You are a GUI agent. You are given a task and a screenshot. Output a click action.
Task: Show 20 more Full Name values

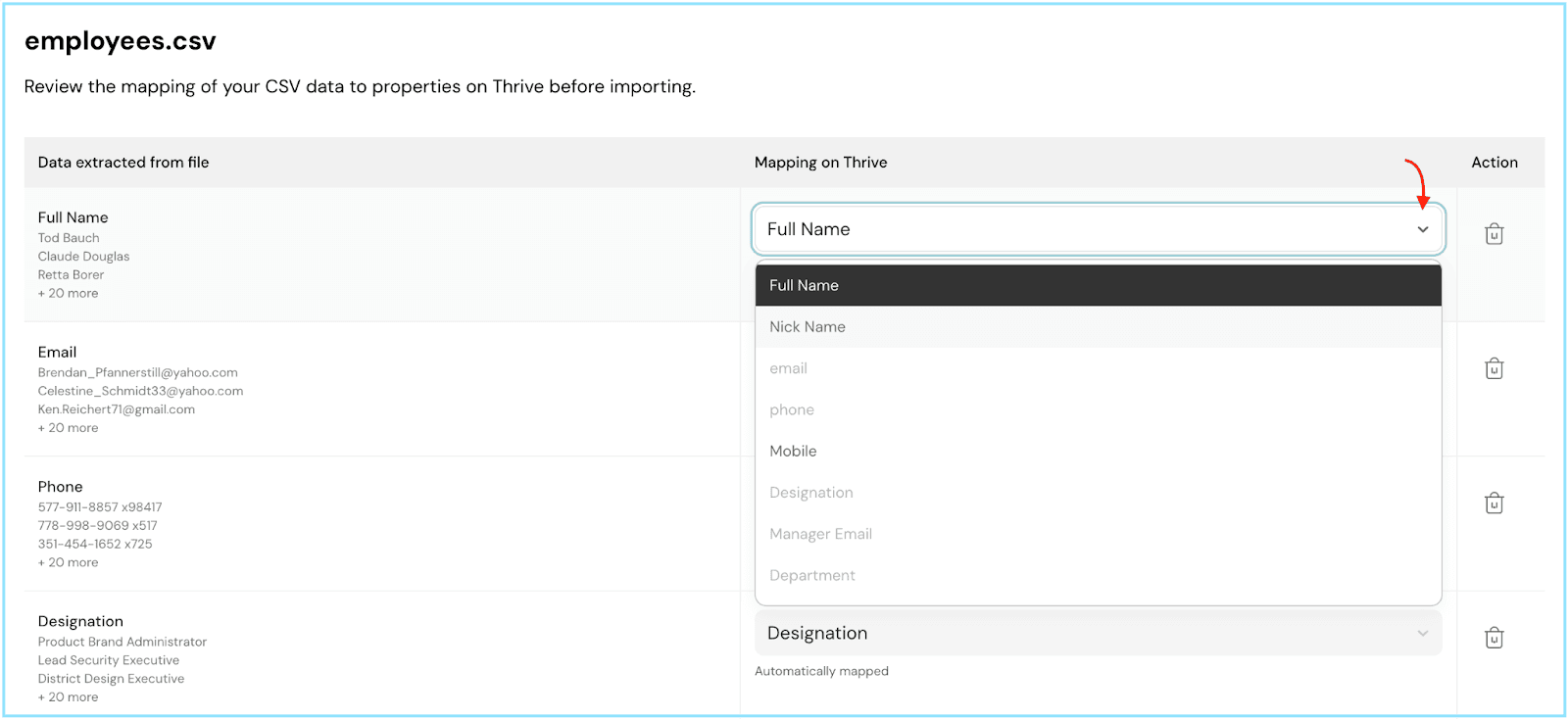(x=69, y=294)
